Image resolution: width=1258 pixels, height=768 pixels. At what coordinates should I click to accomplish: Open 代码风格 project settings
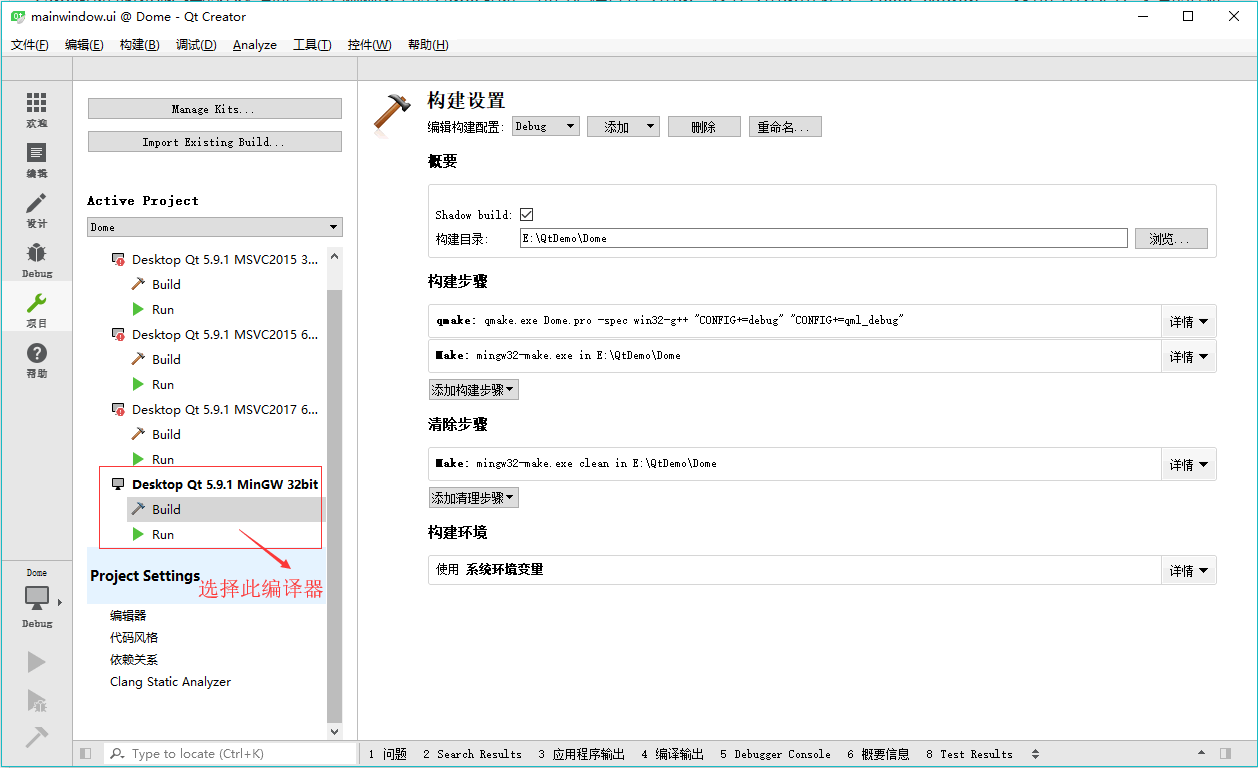coord(134,638)
